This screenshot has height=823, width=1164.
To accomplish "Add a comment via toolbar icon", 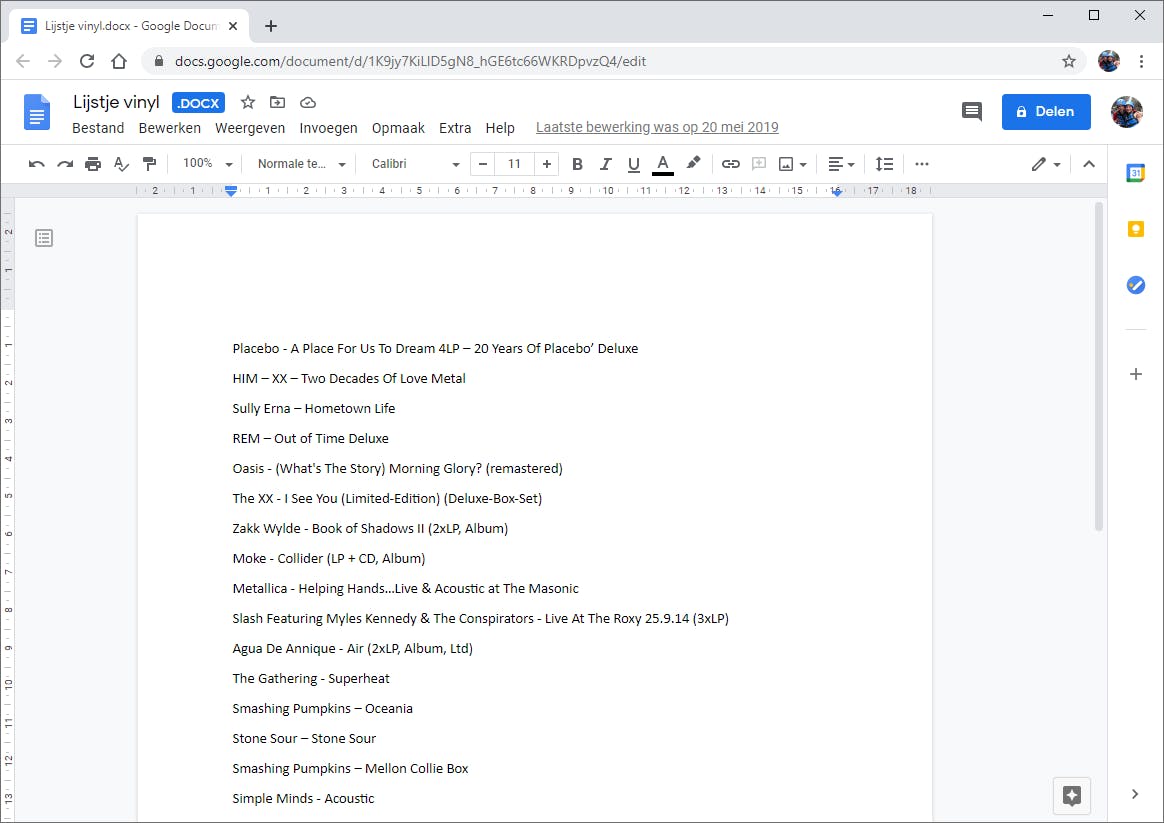I will 759,164.
